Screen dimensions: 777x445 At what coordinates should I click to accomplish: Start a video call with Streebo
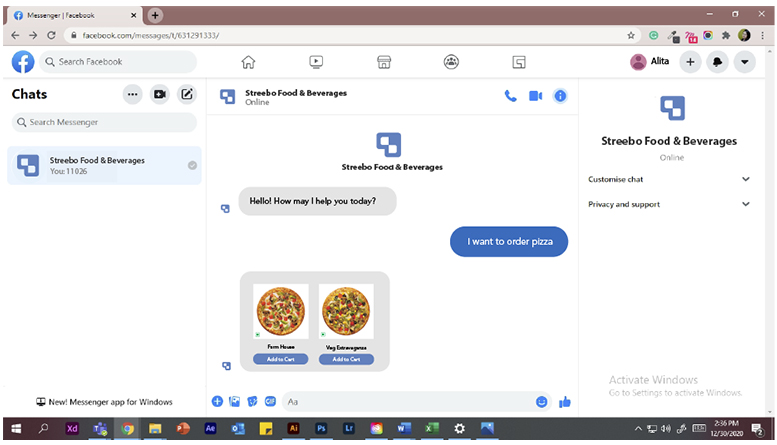pos(536,96)
